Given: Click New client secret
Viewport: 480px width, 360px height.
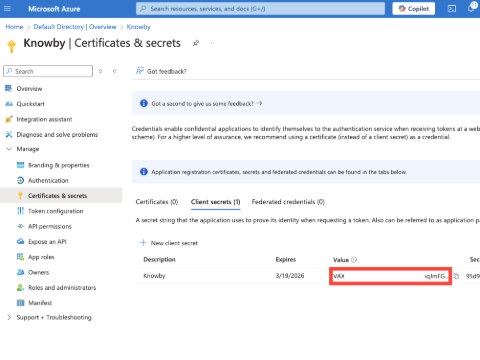Looking at the screenshot, I should pos(169,243).
